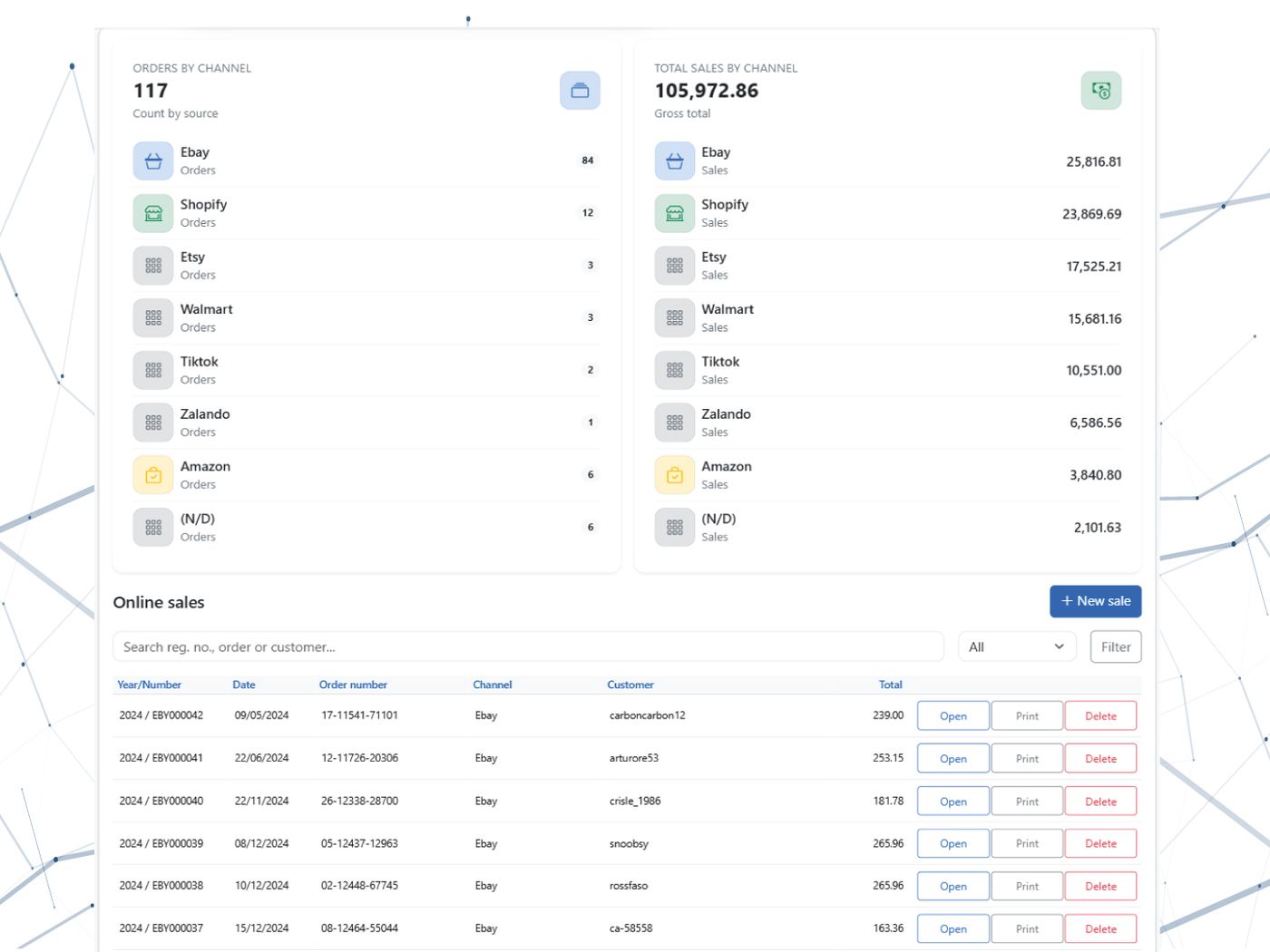Click the Zalando Orders grid icon
Screen dimensions: 1270x952
pyautogui.click(x=153, y=423)
